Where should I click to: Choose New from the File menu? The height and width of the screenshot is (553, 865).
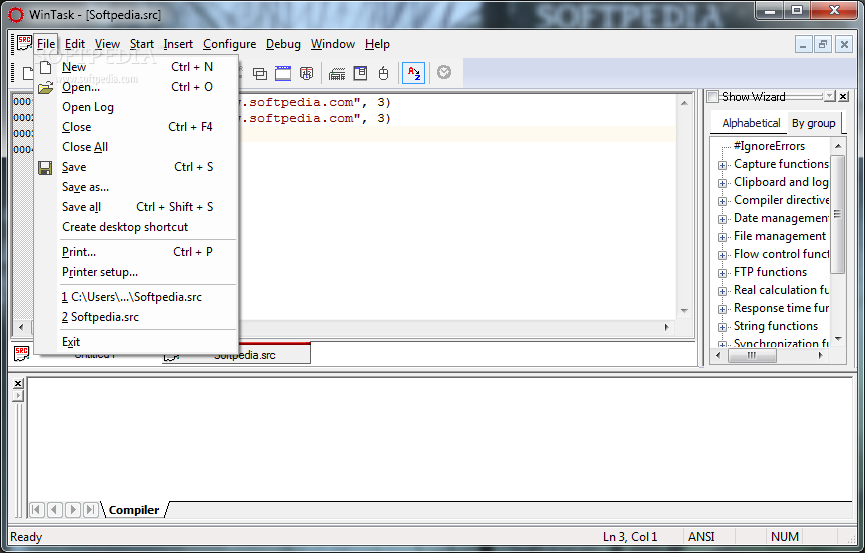tap(136, 67)
